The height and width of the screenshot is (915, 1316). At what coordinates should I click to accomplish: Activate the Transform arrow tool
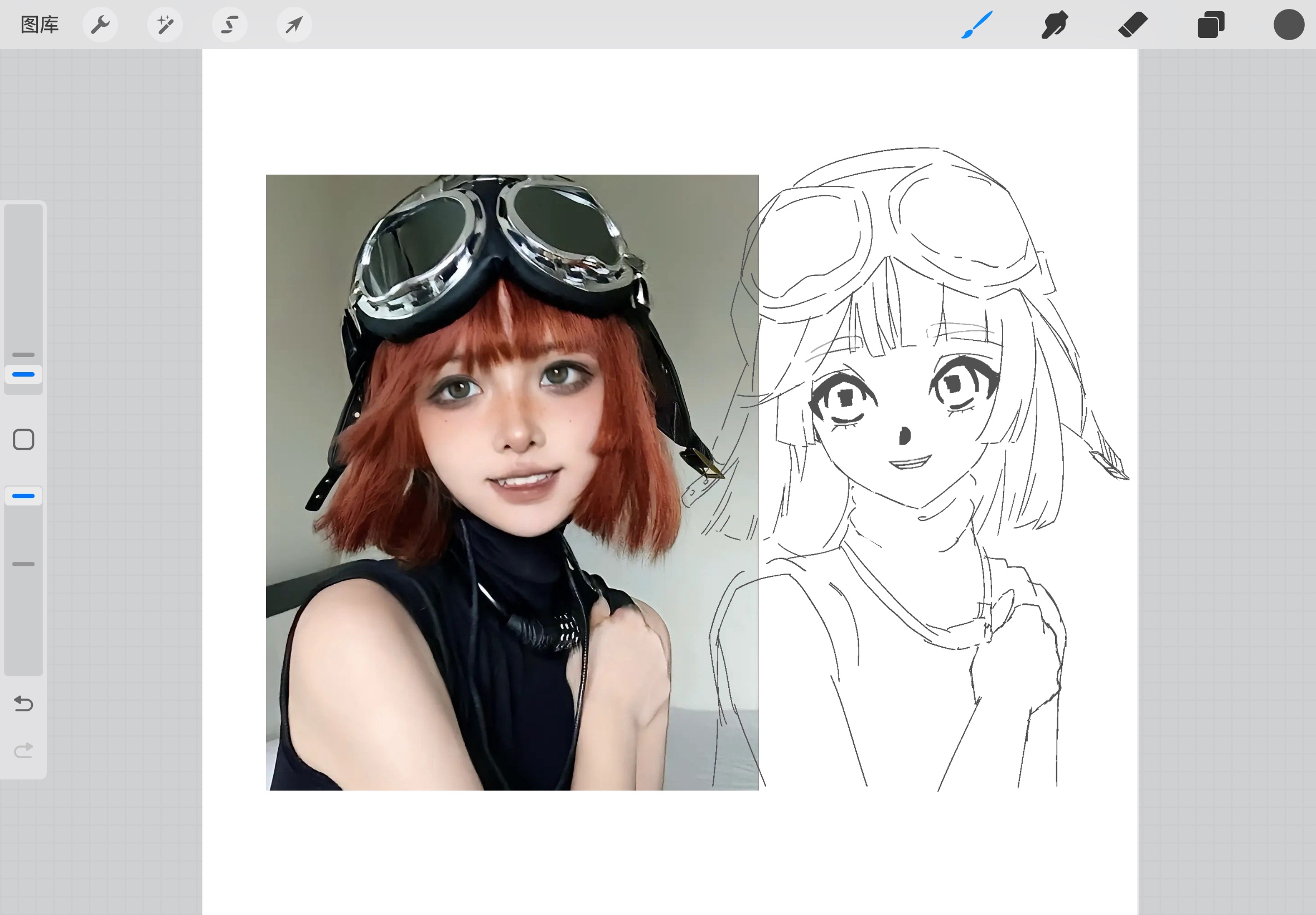pos(294,25)
